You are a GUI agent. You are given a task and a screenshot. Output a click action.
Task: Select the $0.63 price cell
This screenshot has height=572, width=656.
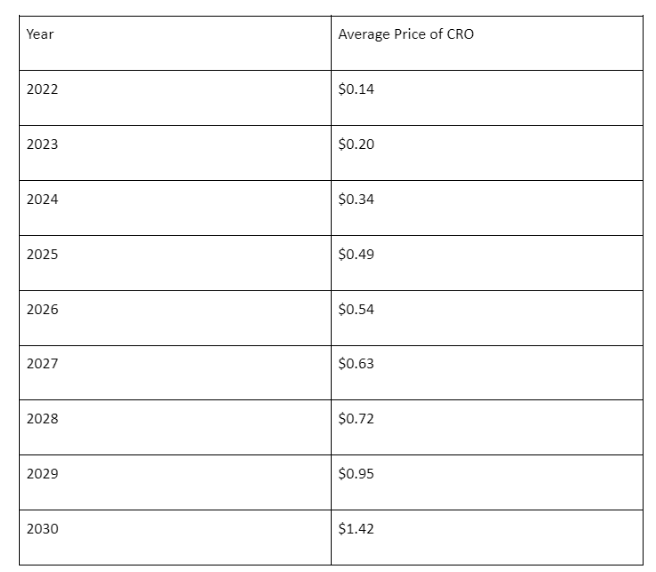tap(356, 363)
